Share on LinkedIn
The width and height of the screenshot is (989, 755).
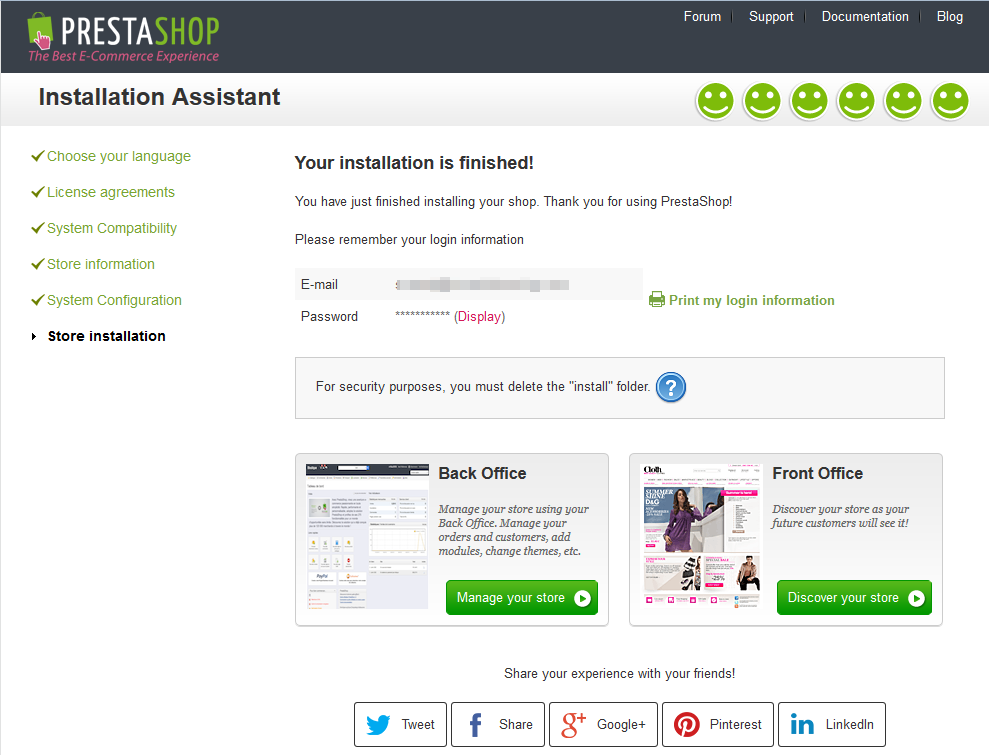point(832,724)
